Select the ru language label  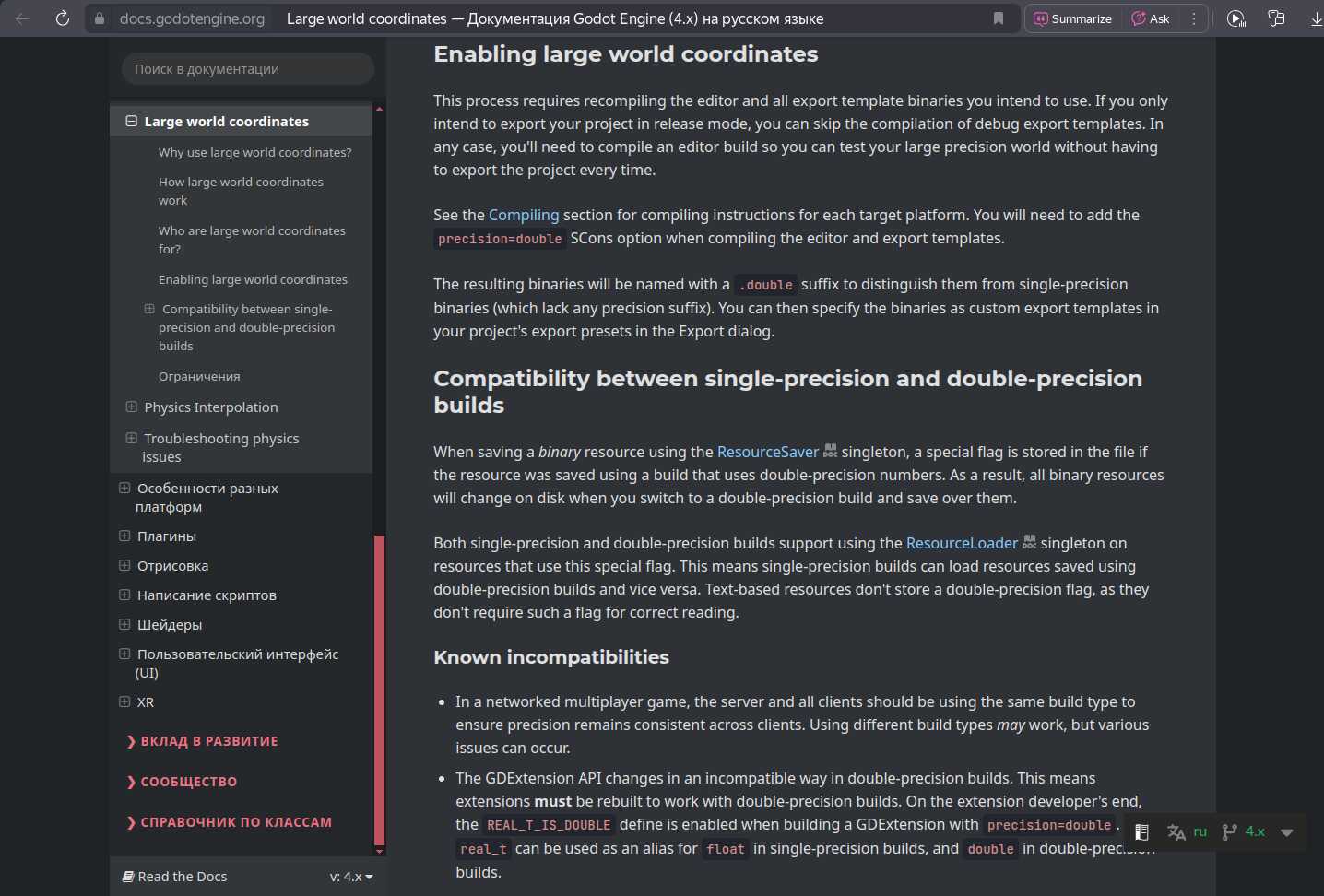click(x=1200, y=831)
